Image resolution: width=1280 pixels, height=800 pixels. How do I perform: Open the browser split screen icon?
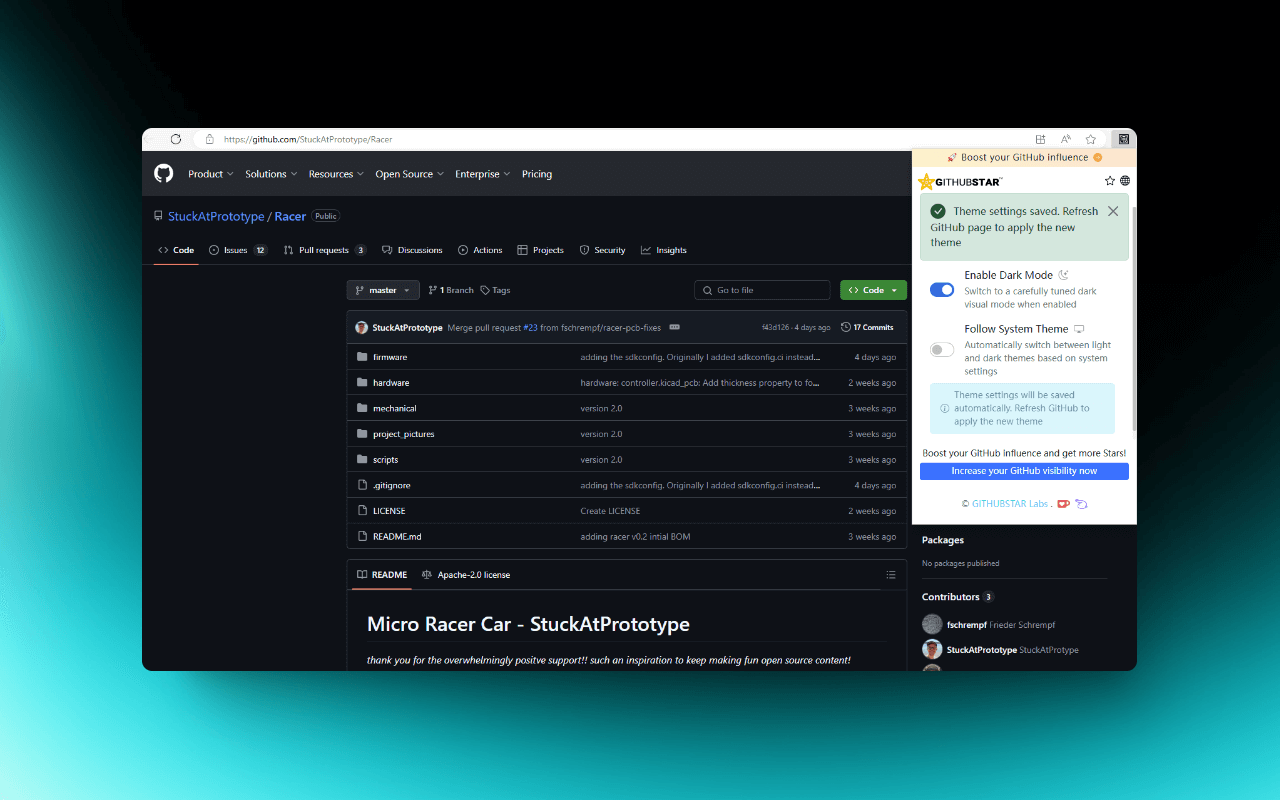point(1041,139)
